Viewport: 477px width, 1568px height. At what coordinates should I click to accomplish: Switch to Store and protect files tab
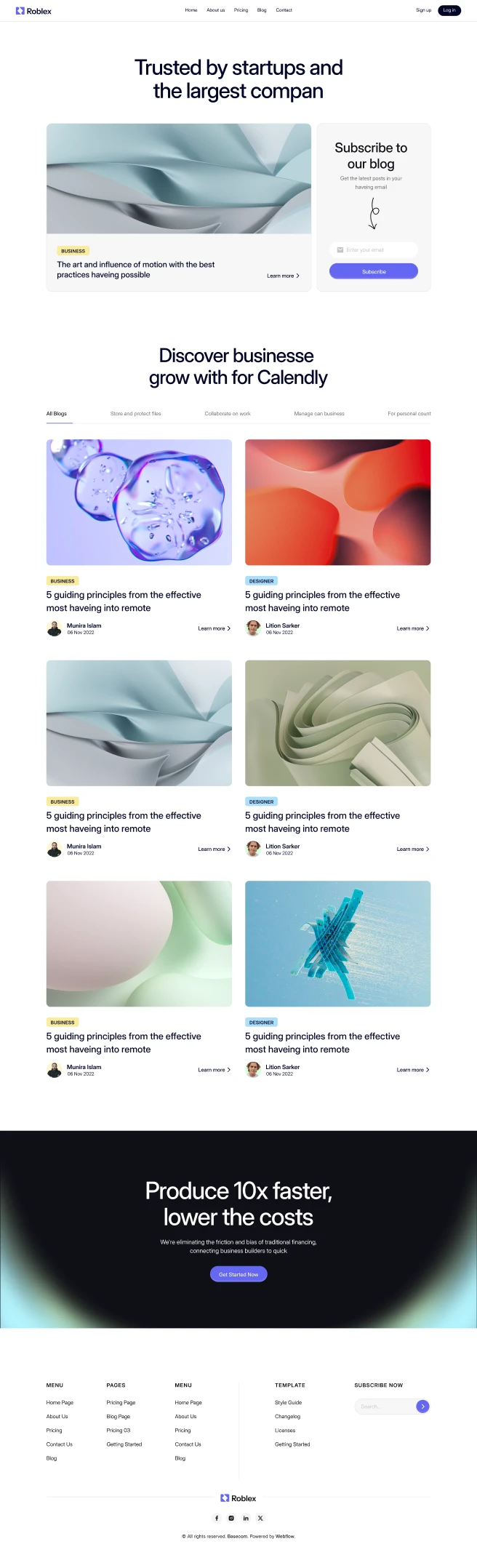tap(136, 413)
